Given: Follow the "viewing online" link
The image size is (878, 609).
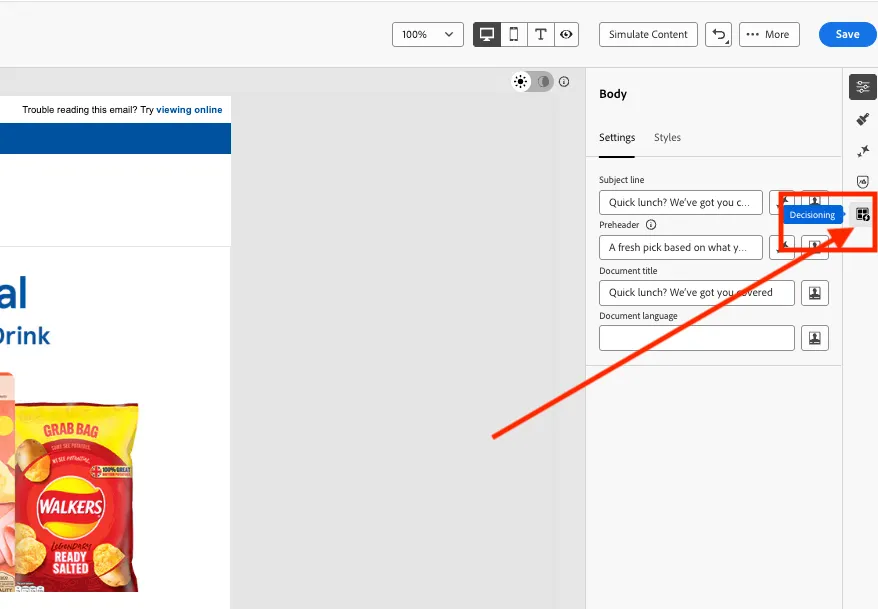Looking at the screenshot, I should point(189,110).
